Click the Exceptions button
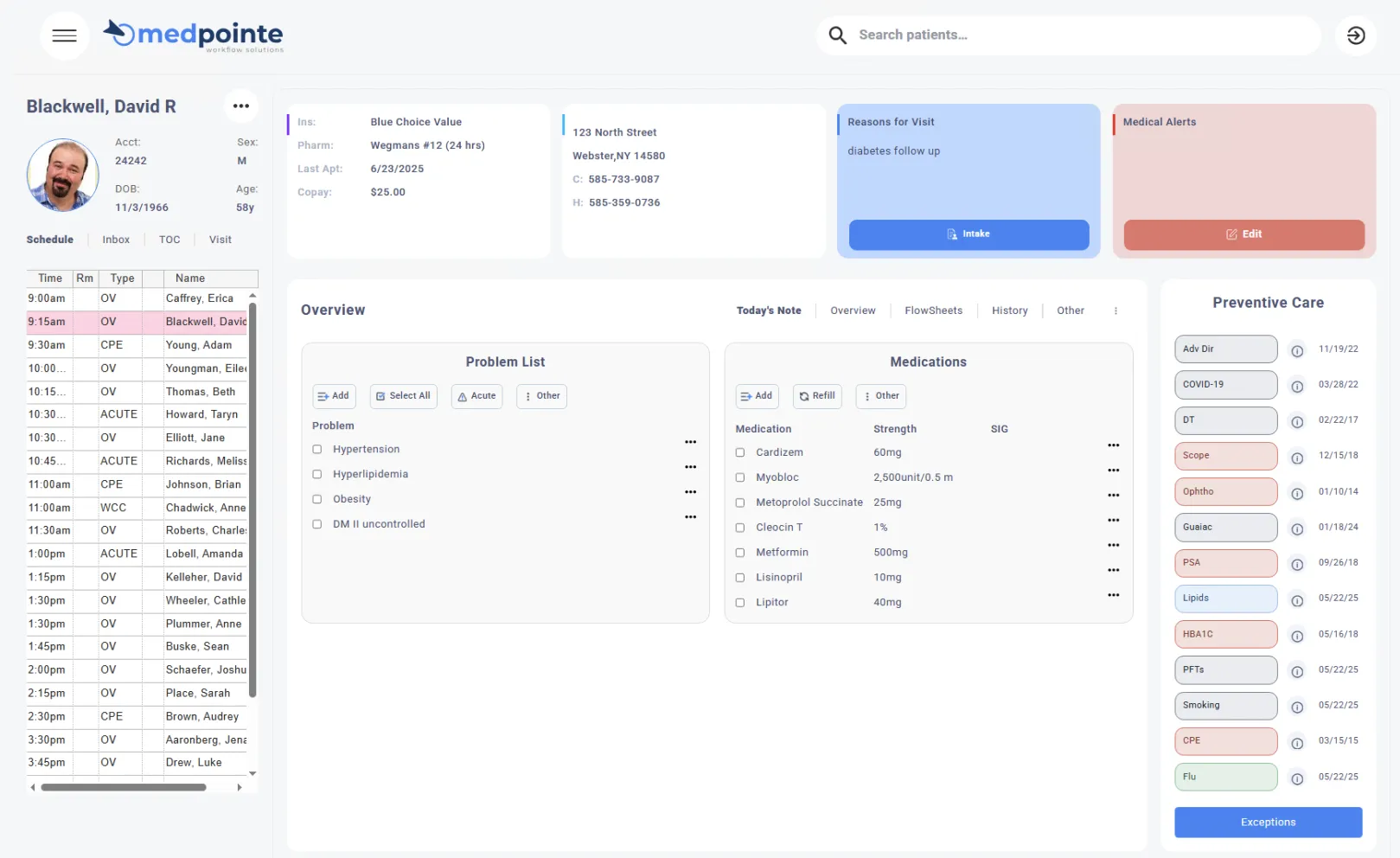Screen dimensions: 1400x858 (x=1268, y=823)
